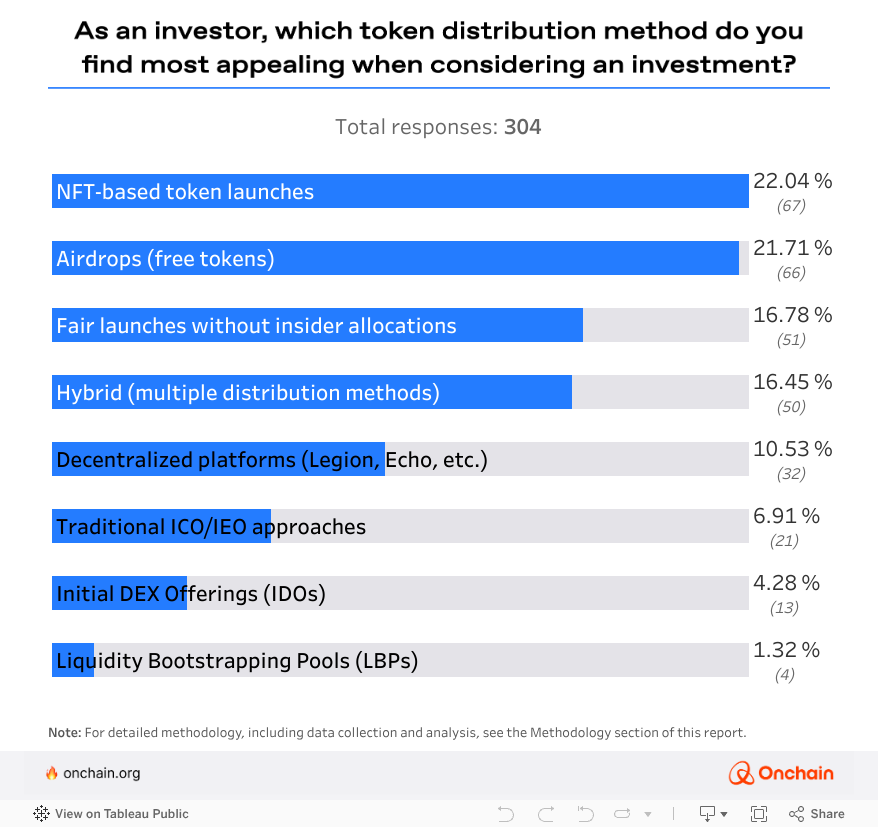Click the Initial DEX Offerings bar

[120, 593]
